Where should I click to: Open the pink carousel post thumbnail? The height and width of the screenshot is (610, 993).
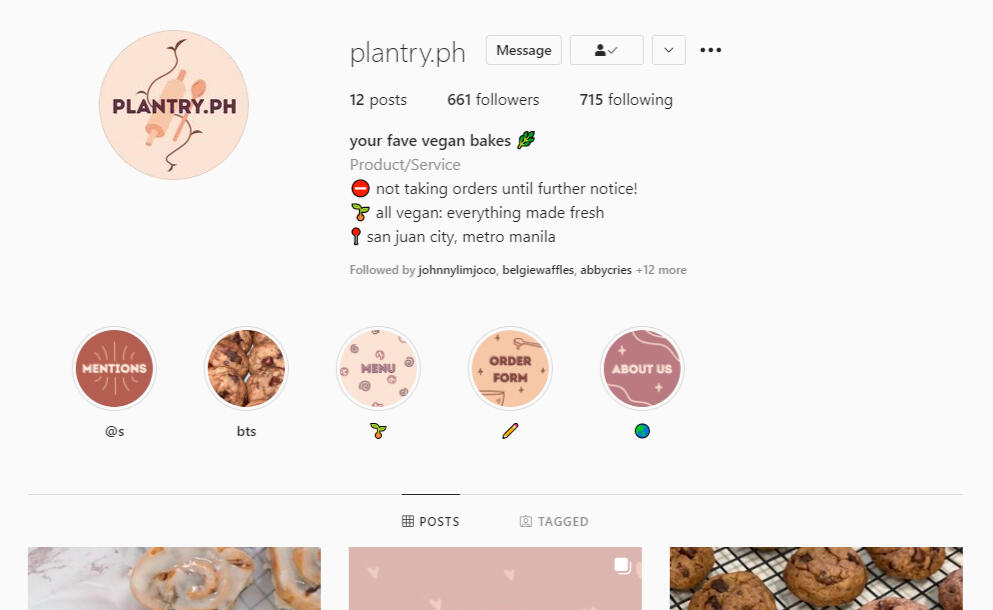coord(495,578)
